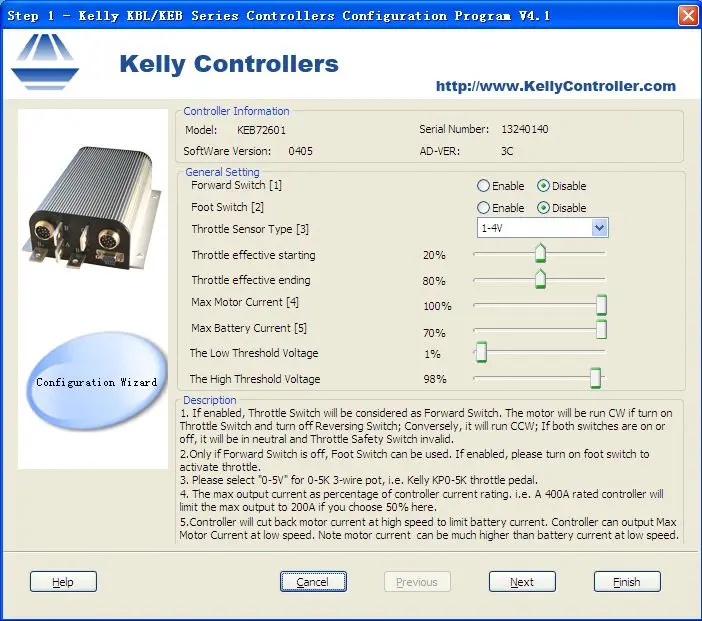Click the Max Motor Current [4] label

click(x=245, y=302)
